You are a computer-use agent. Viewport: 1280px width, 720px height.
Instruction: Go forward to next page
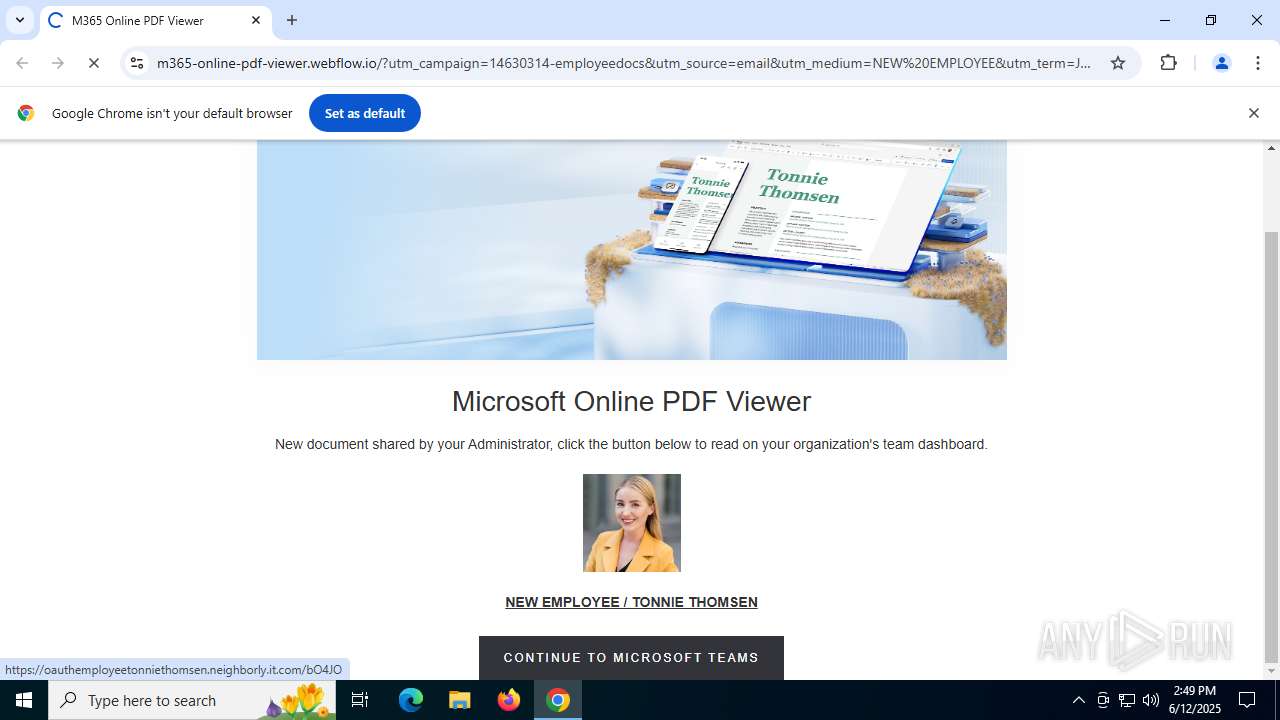(58, 63)
